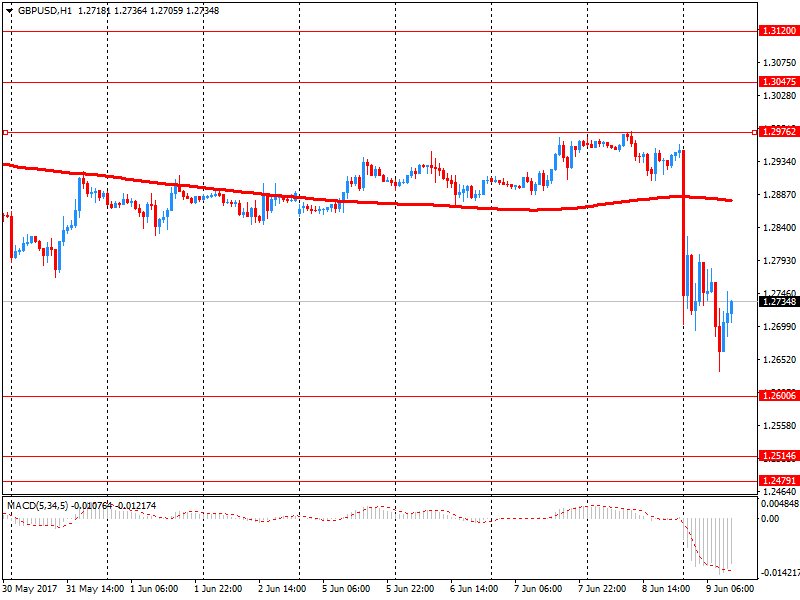
Task: Click the MACD scale value 0.00
Action: [770, 519]
